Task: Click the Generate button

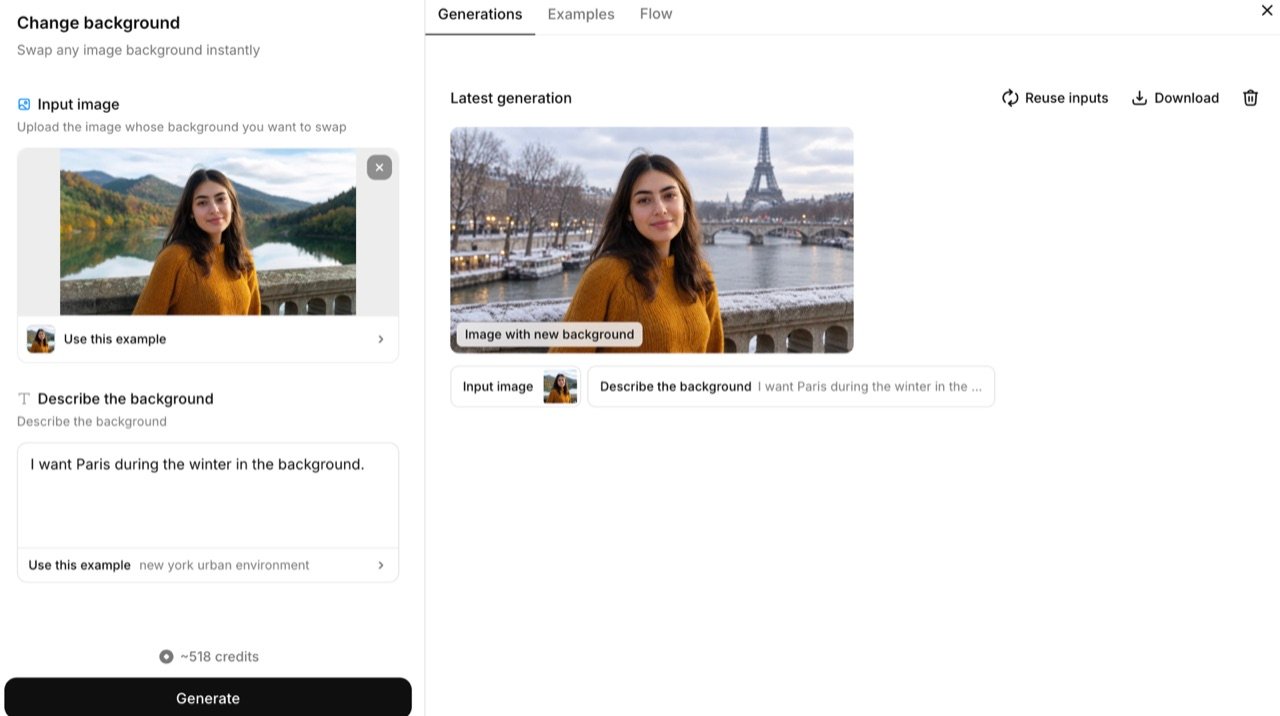Action: (208, 697)
